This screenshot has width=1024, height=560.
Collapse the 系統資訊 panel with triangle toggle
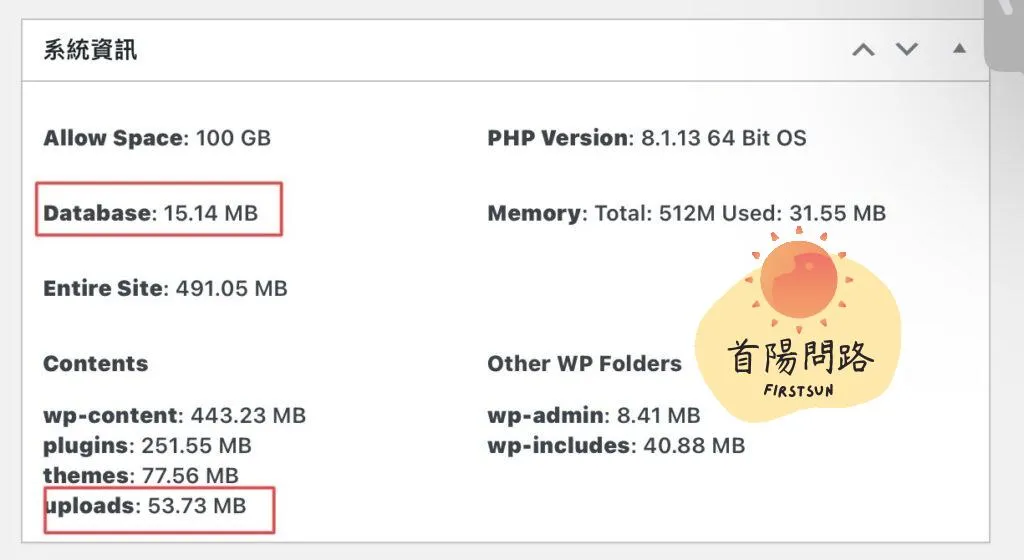[x=959, y=49]
